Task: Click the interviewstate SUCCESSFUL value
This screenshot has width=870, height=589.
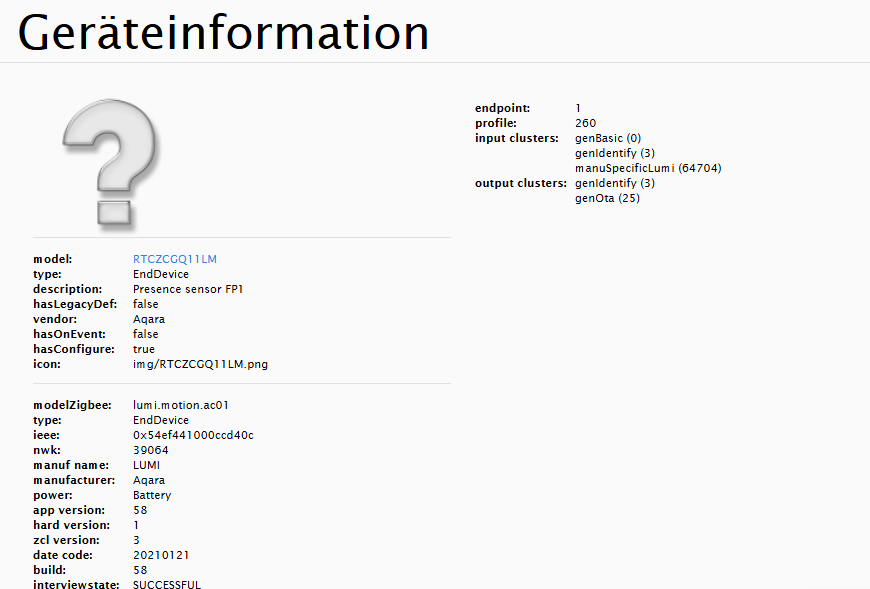Action: (166, 584)
